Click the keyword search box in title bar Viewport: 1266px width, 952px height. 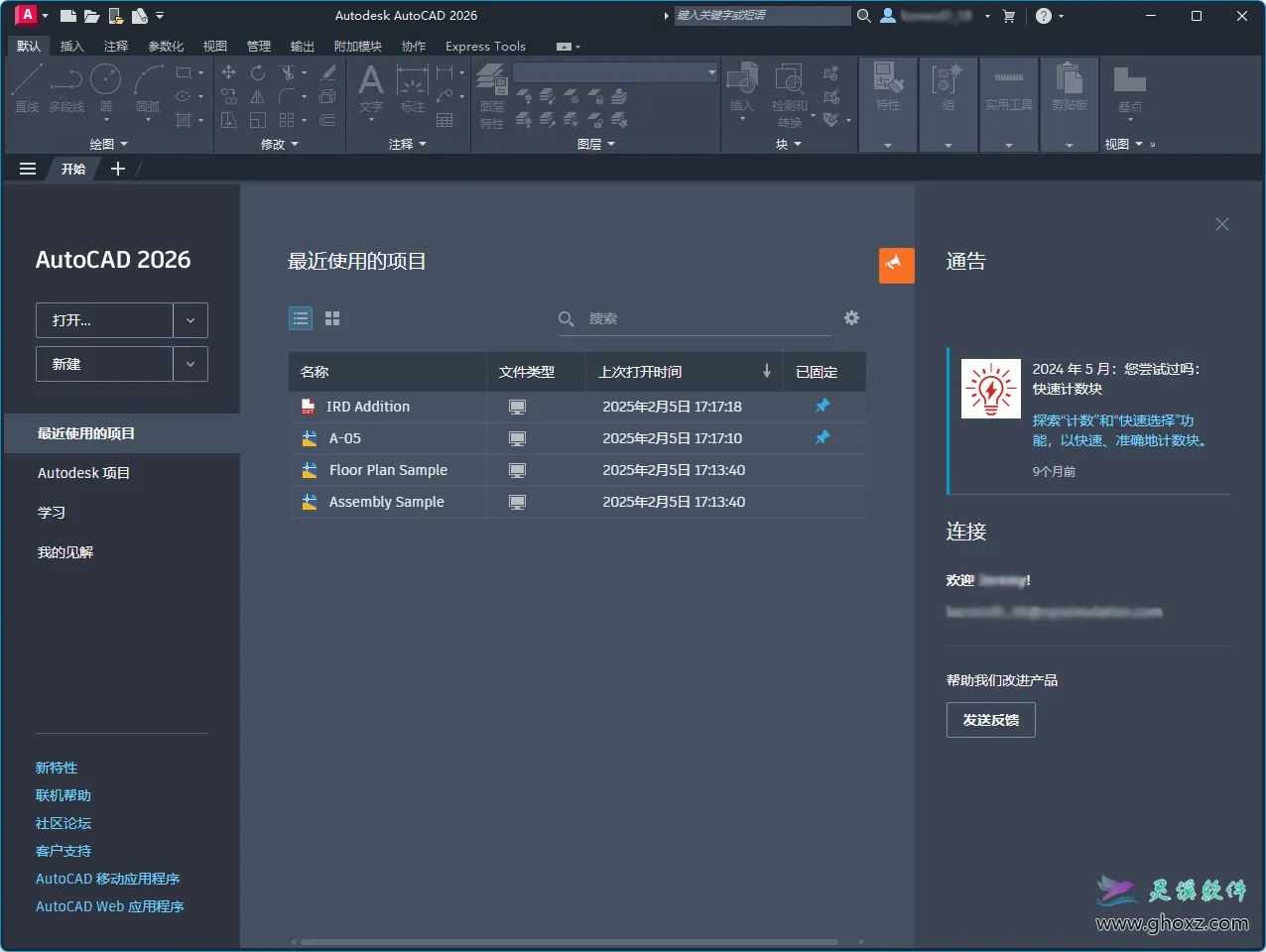coord(762,16)
